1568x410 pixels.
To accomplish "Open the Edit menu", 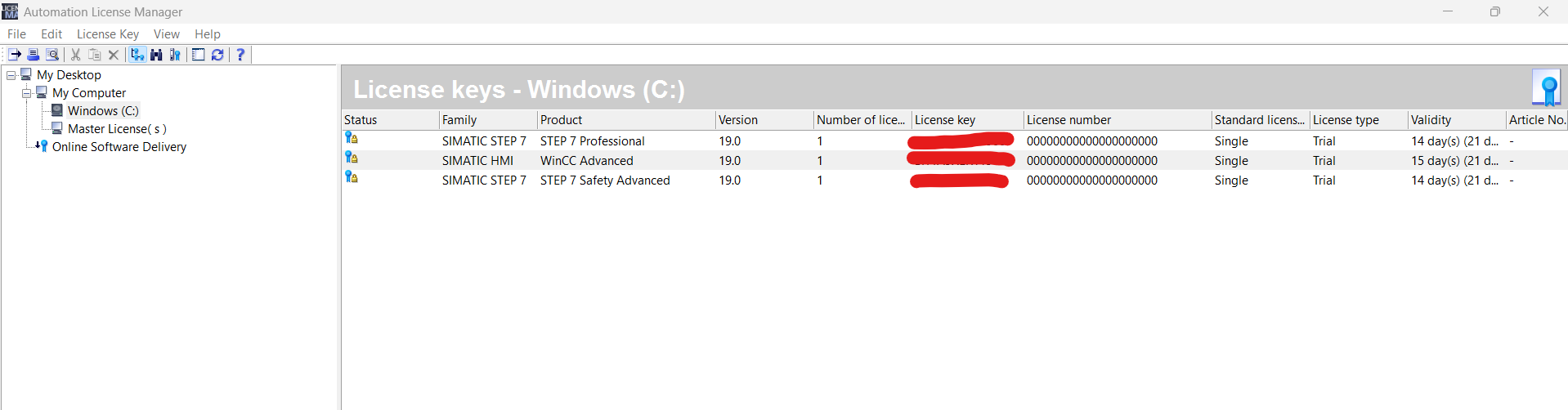I will pyautogui.click(x=52, y=34).
